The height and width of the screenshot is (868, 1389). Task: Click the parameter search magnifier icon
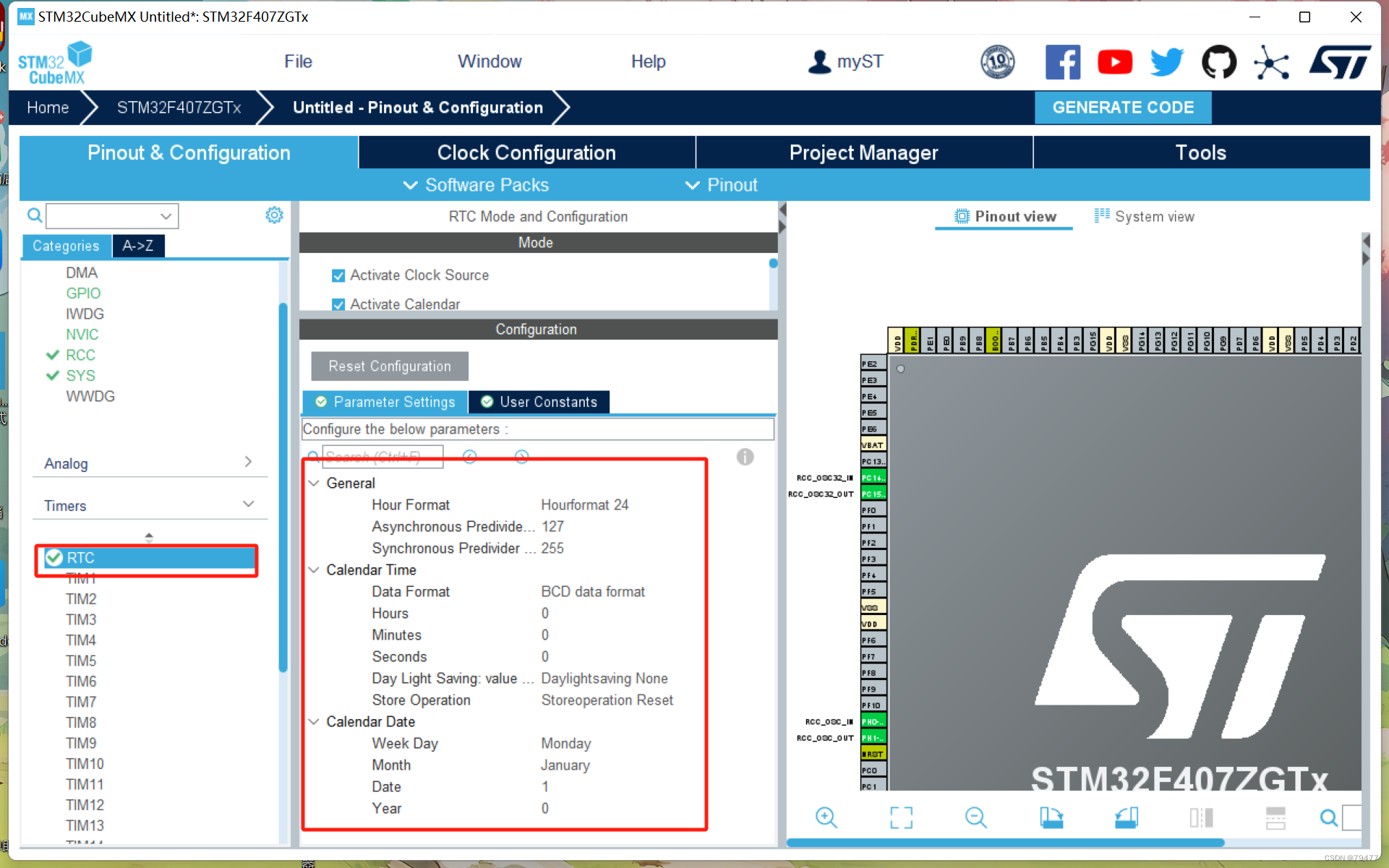coord(312,456)
